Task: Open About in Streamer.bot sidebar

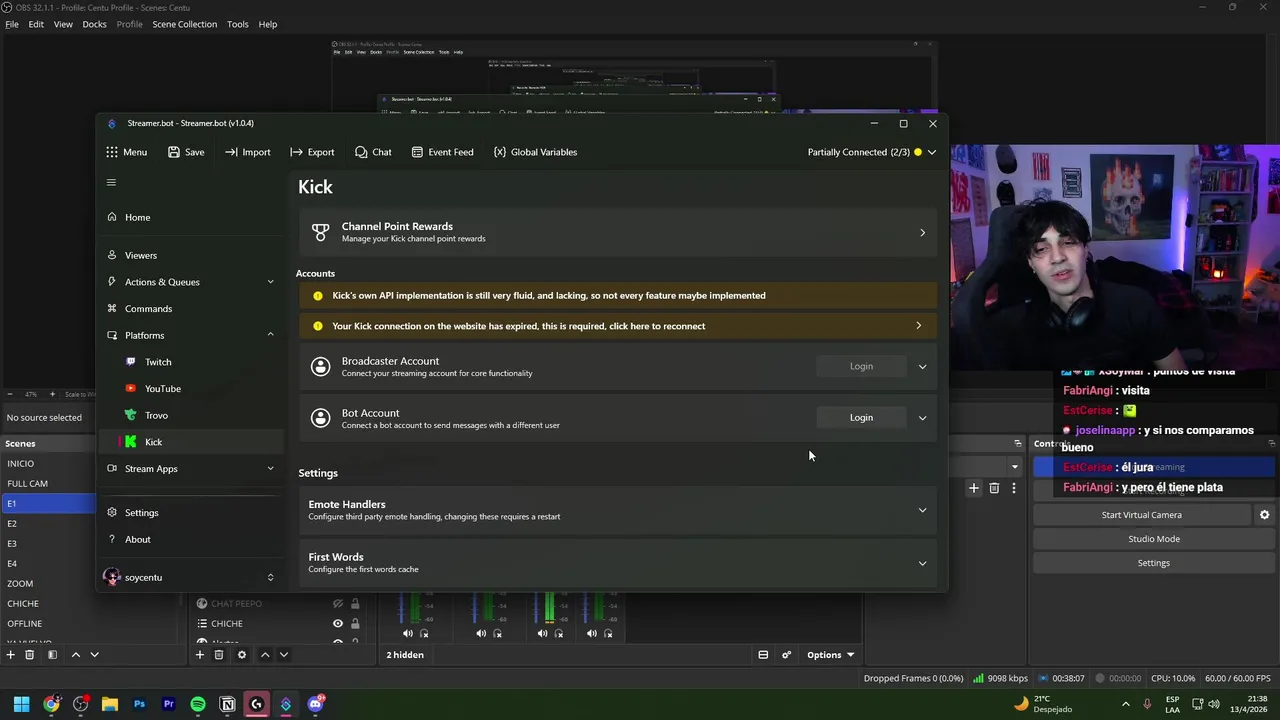Action: pos(190,539)
